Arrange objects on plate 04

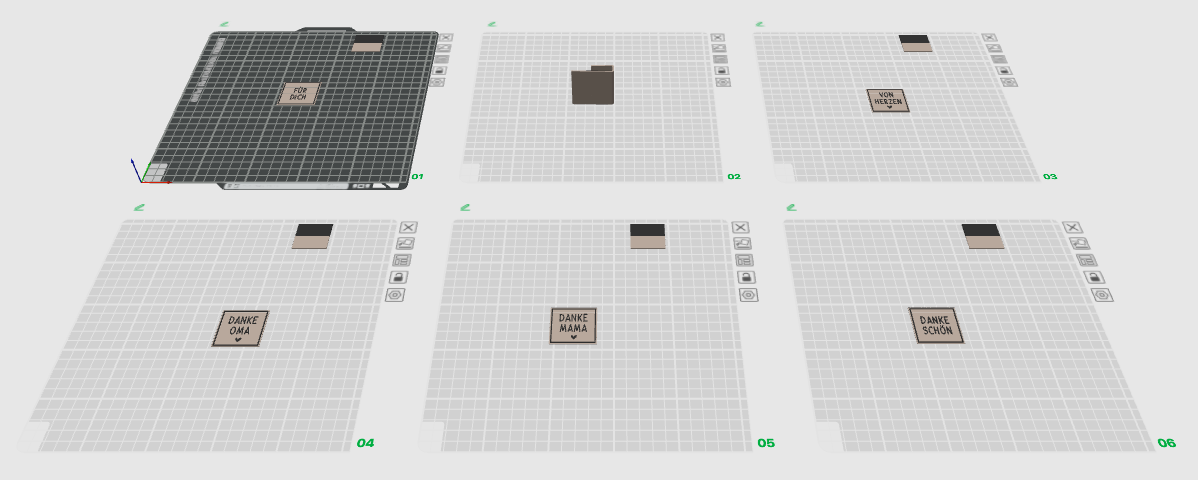402,261
